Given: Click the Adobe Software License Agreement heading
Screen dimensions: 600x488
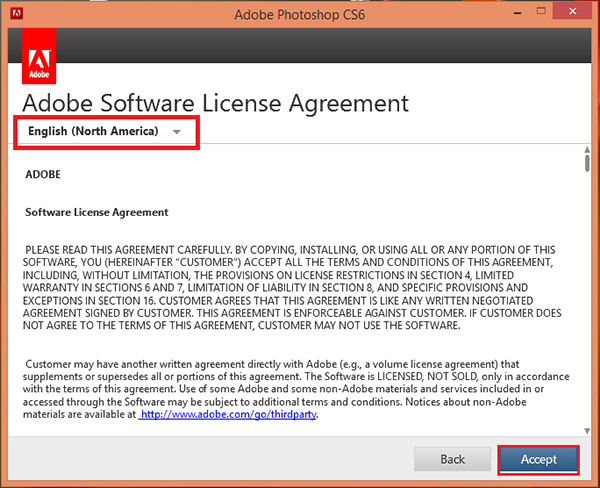Looking at the screenshot, I should (215, 102).
